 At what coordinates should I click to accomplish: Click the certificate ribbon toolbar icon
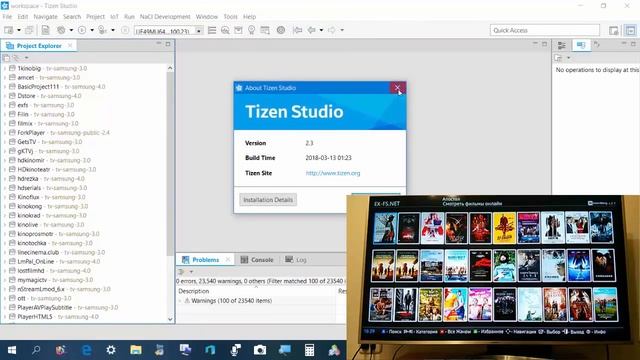point(251,30)
